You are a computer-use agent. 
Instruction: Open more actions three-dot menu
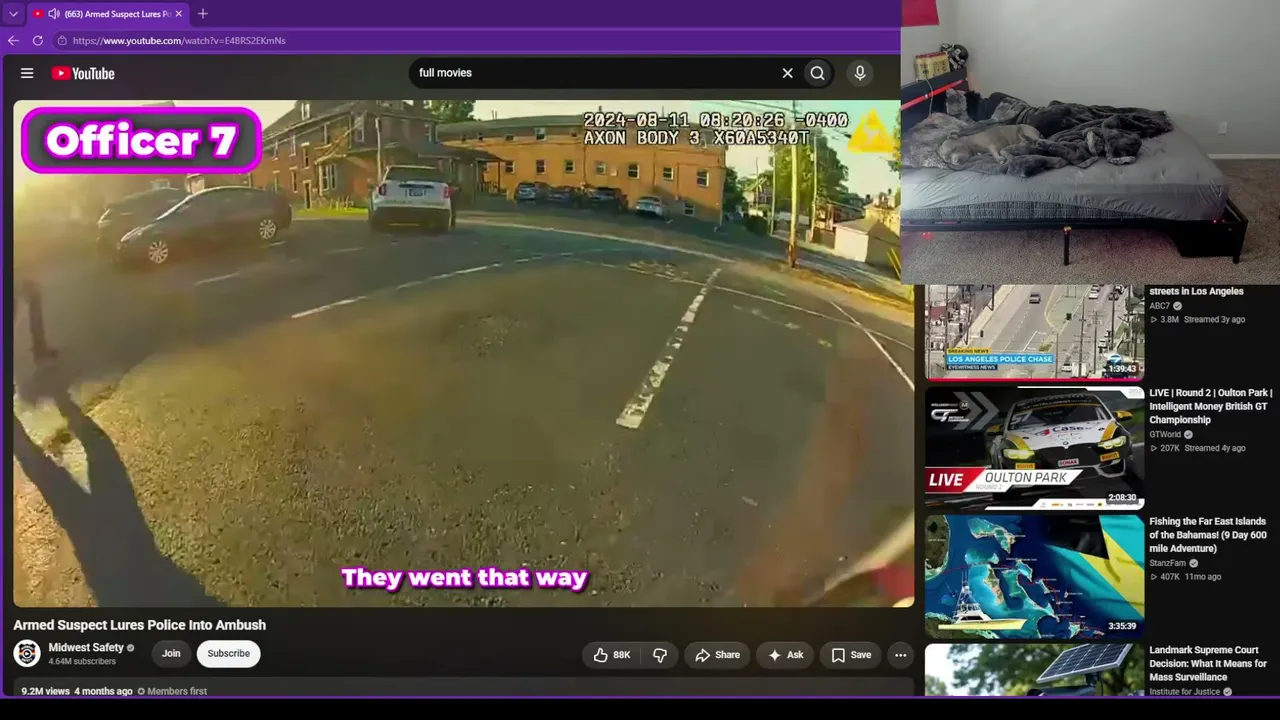[900, 655]
